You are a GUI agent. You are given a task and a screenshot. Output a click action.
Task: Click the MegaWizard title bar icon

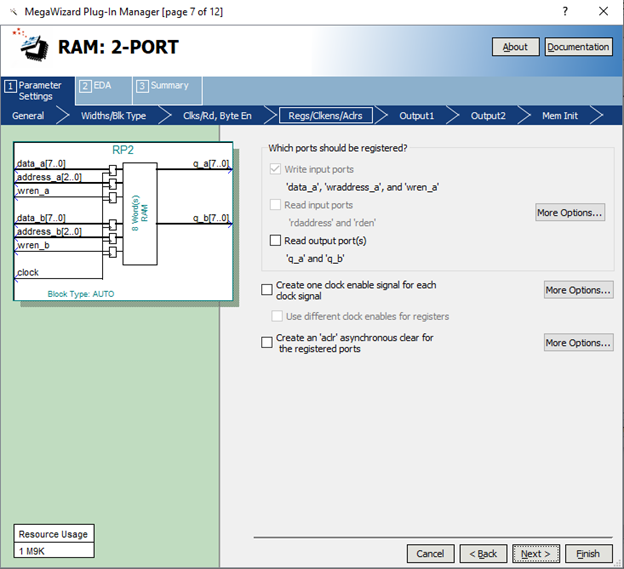click(x=13, y=11)
